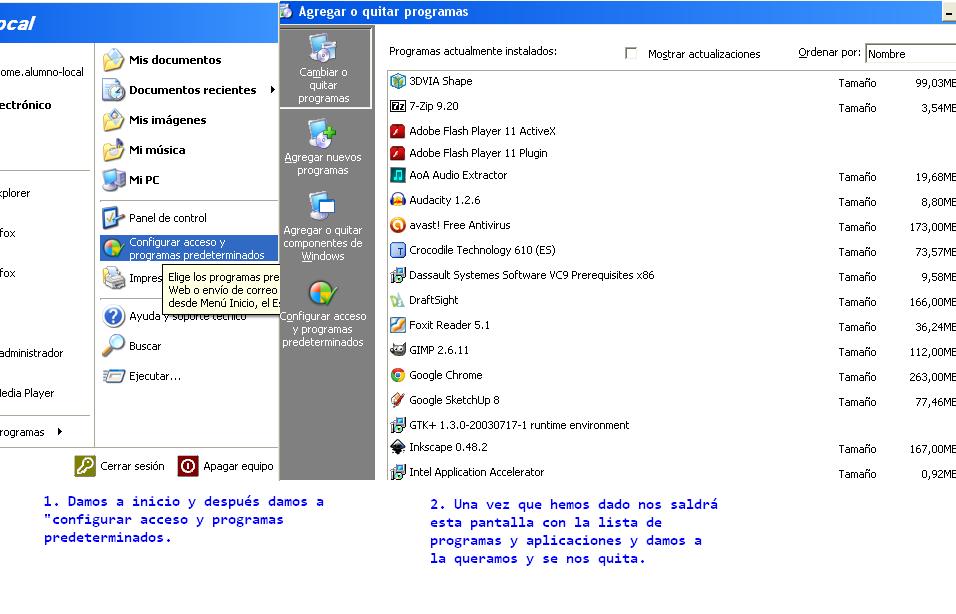
Task: Click the Adobe Flash Player 11 ActiveX icon
Action: tap(398, 131)
